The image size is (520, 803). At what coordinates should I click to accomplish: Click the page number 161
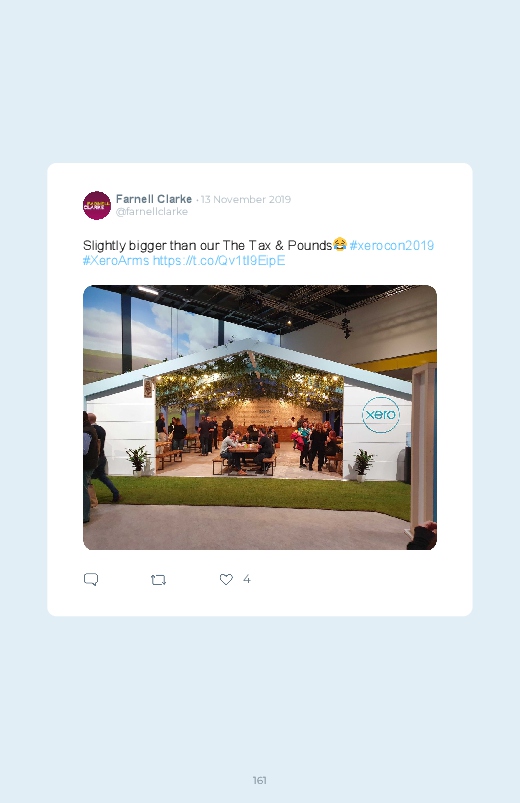tap(260, 780)
